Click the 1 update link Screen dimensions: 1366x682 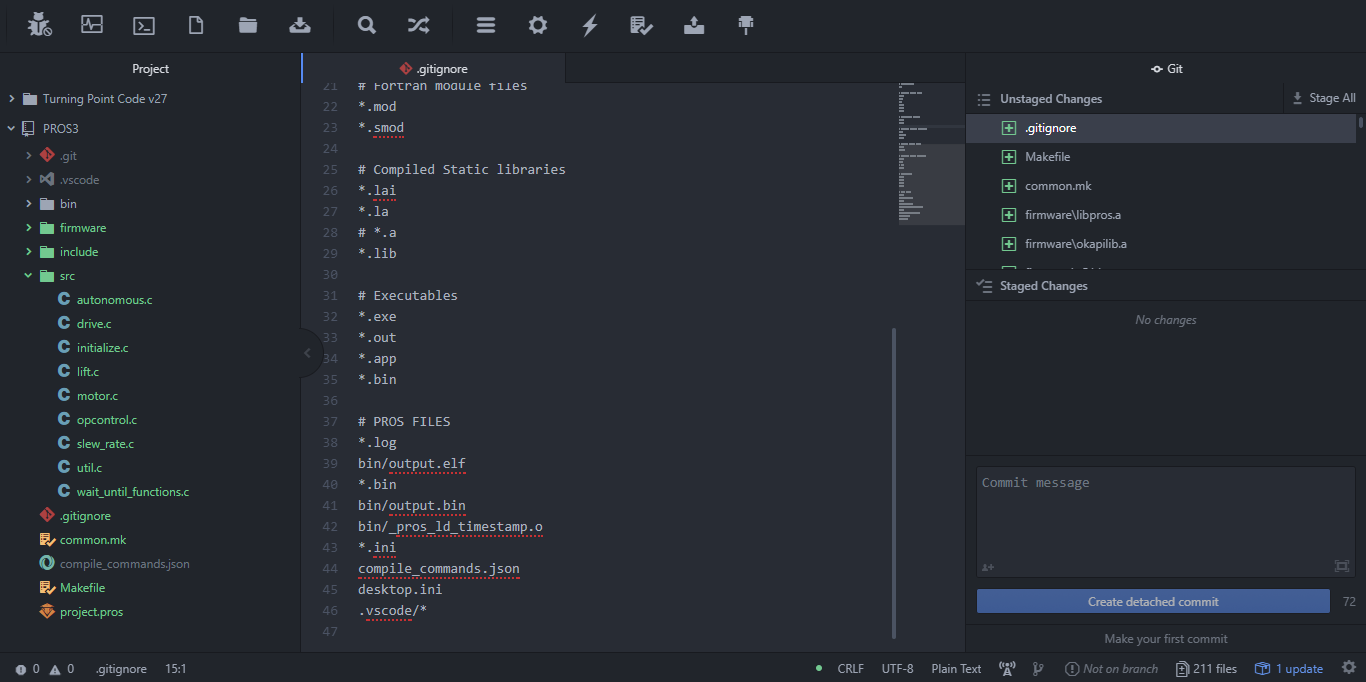tap(1290, 669)
